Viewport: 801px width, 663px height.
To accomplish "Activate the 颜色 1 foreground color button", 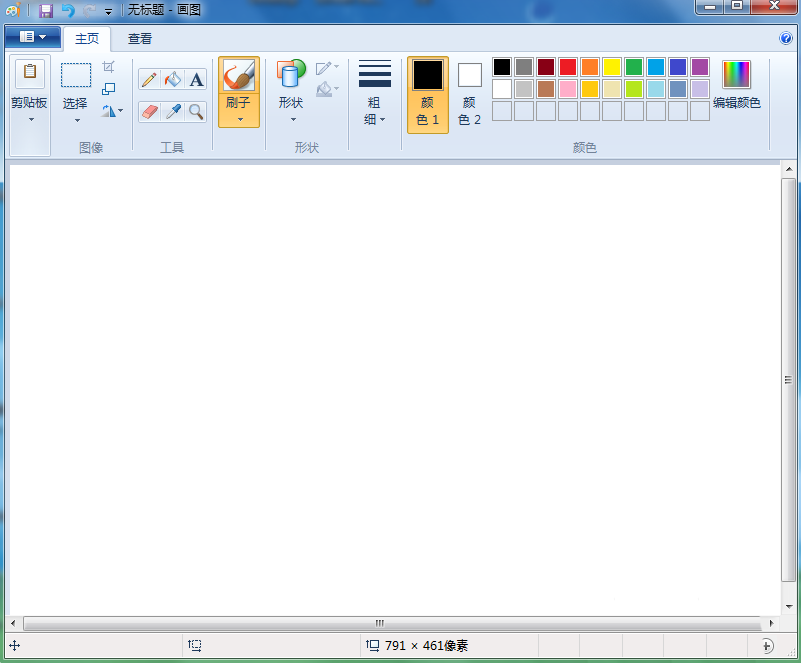I will (428, 94).
